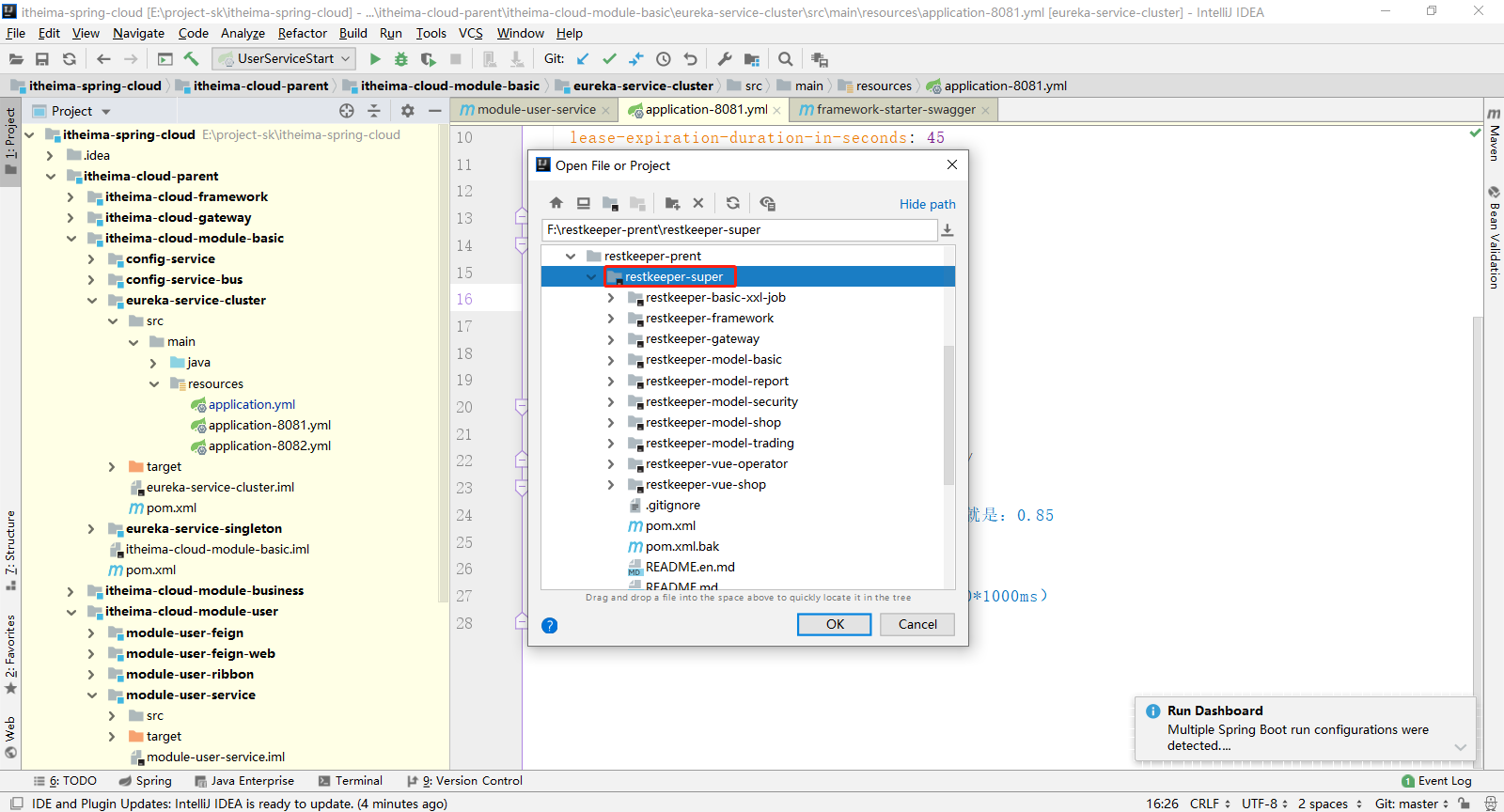The image size is (1504, 812).
Task: Expand itheima-cloud-framework in Project tree
Action: tap(70, 197)
